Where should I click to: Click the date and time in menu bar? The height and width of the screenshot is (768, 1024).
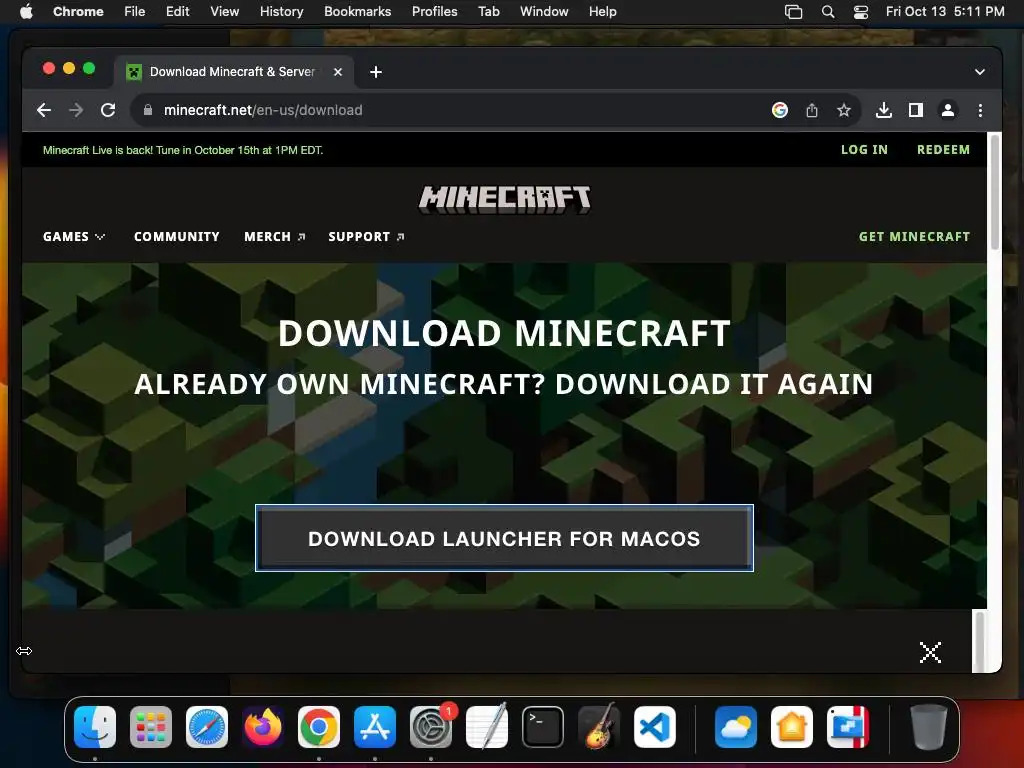[x=945, y=12]
